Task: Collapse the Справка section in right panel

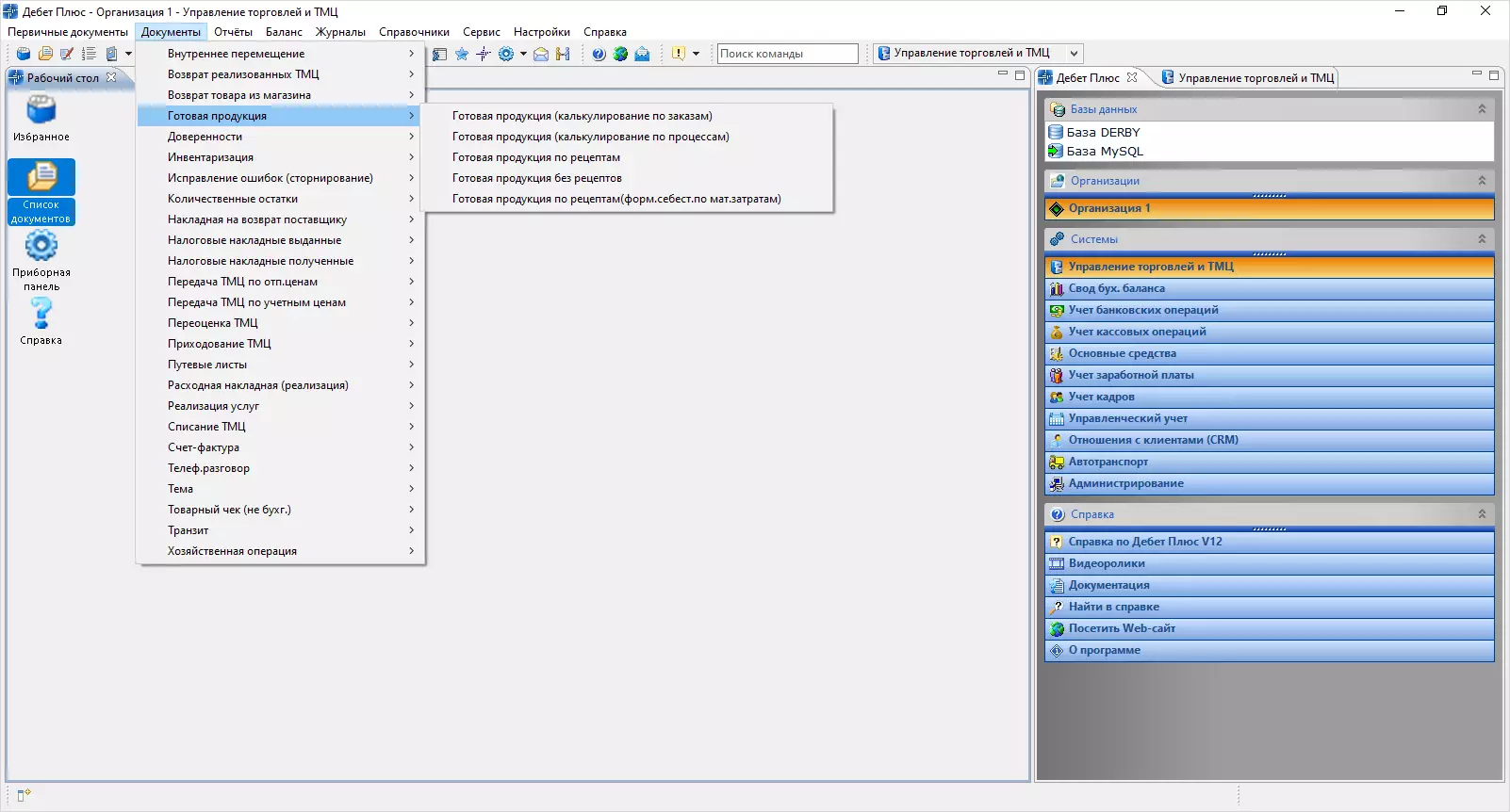Action: point(1482,514)
